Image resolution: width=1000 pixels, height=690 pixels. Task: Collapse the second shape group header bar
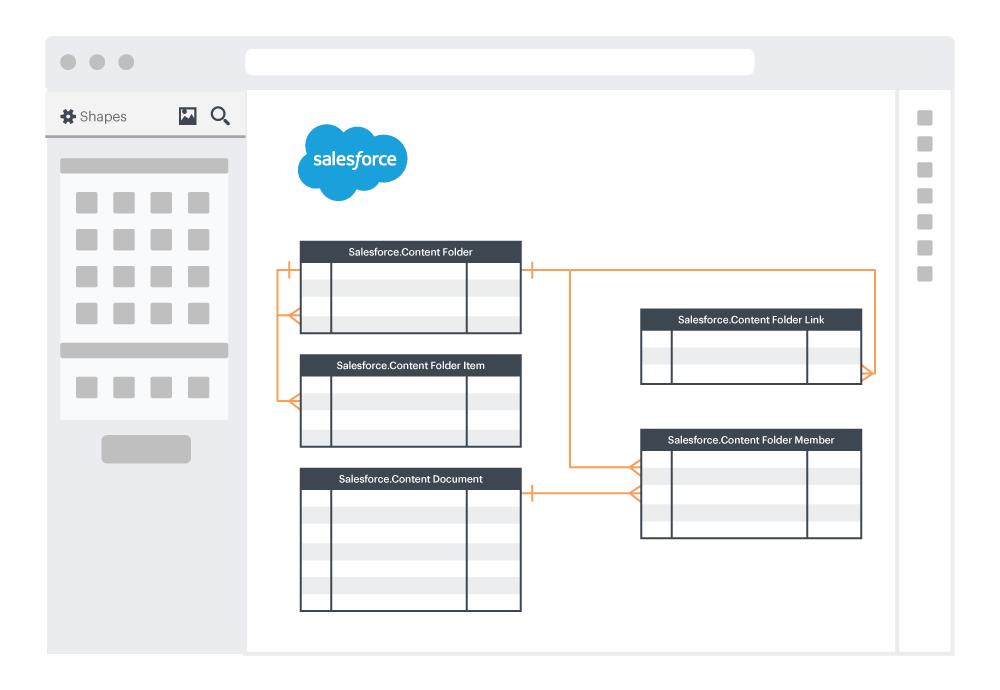pyautogui.click(x=144, y=350)
